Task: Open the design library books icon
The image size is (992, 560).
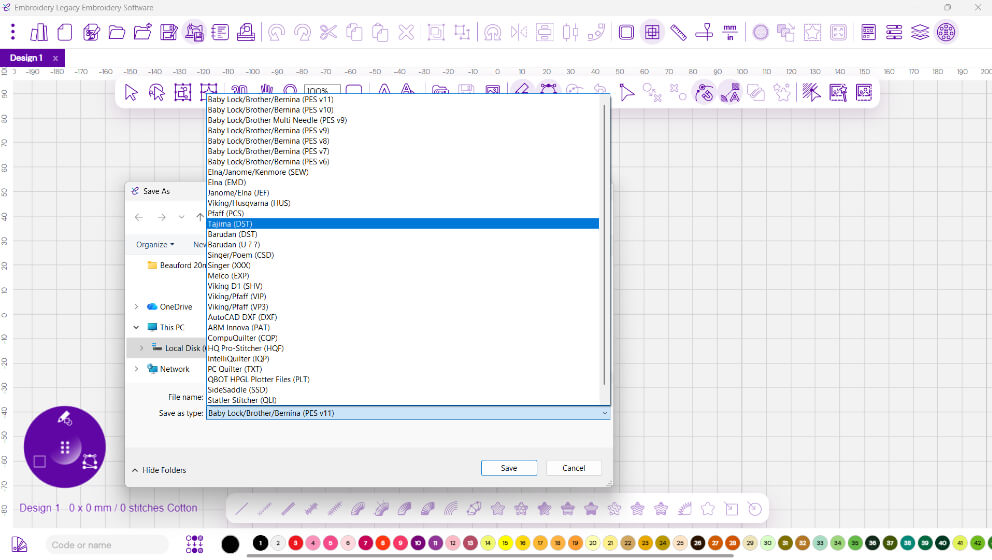Action: (x=39, y=32)
